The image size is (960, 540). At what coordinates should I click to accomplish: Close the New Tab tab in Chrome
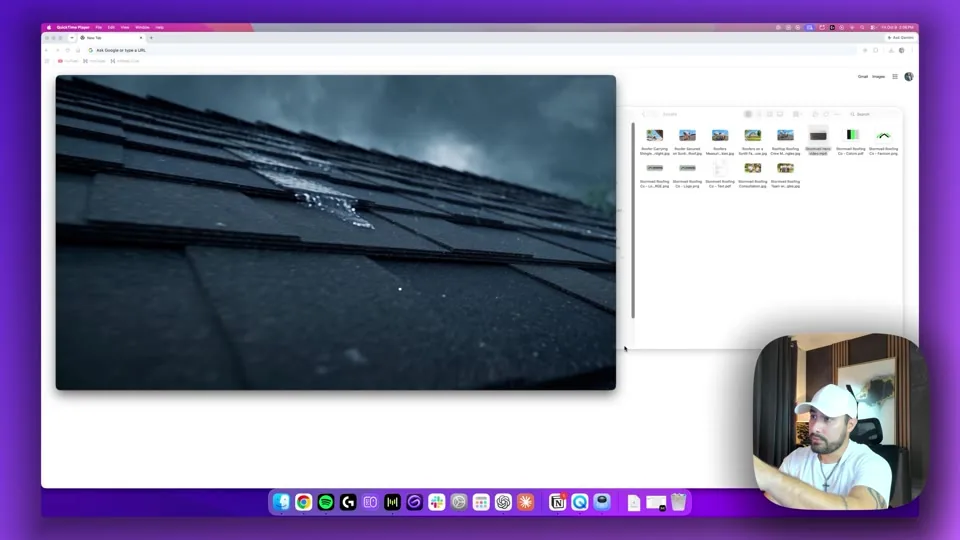(141, 38)
